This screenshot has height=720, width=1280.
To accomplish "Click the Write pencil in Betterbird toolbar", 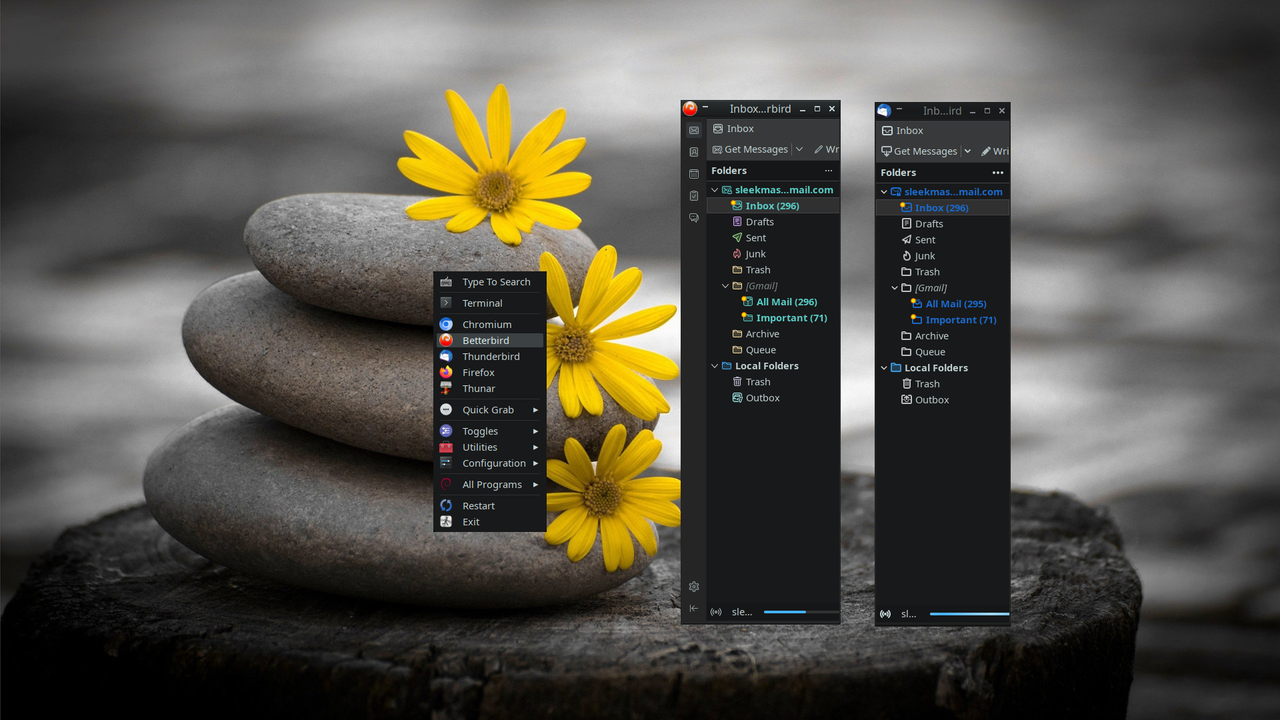I will tap(819, 150).
